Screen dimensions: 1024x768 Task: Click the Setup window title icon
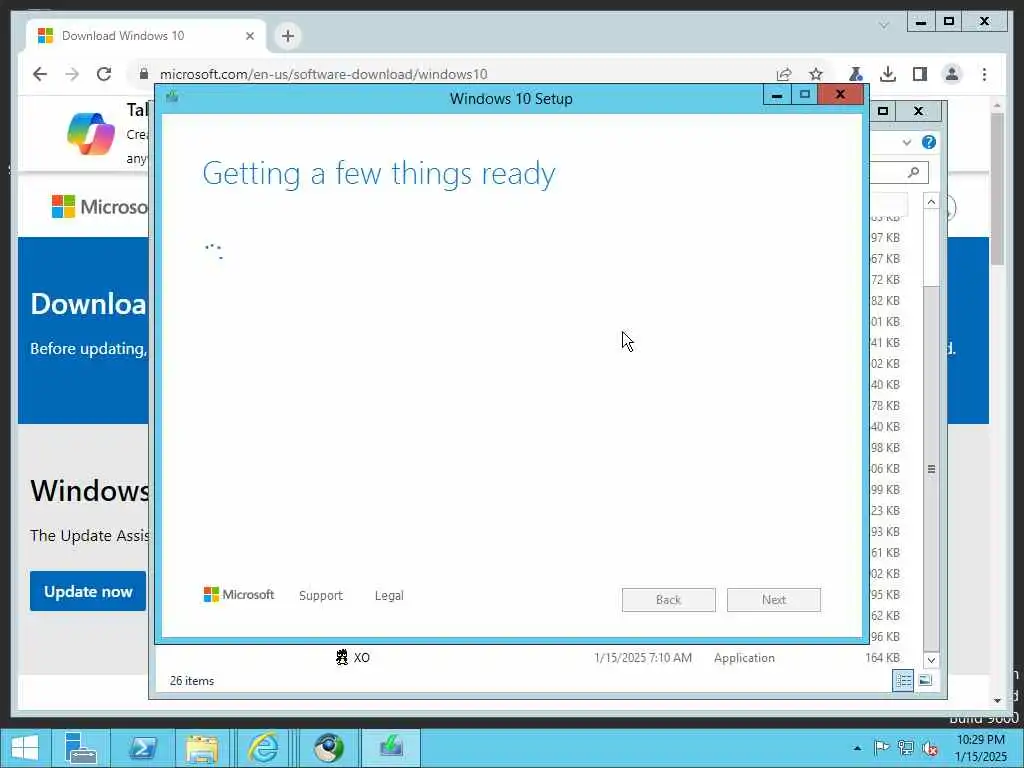point(172,97)
